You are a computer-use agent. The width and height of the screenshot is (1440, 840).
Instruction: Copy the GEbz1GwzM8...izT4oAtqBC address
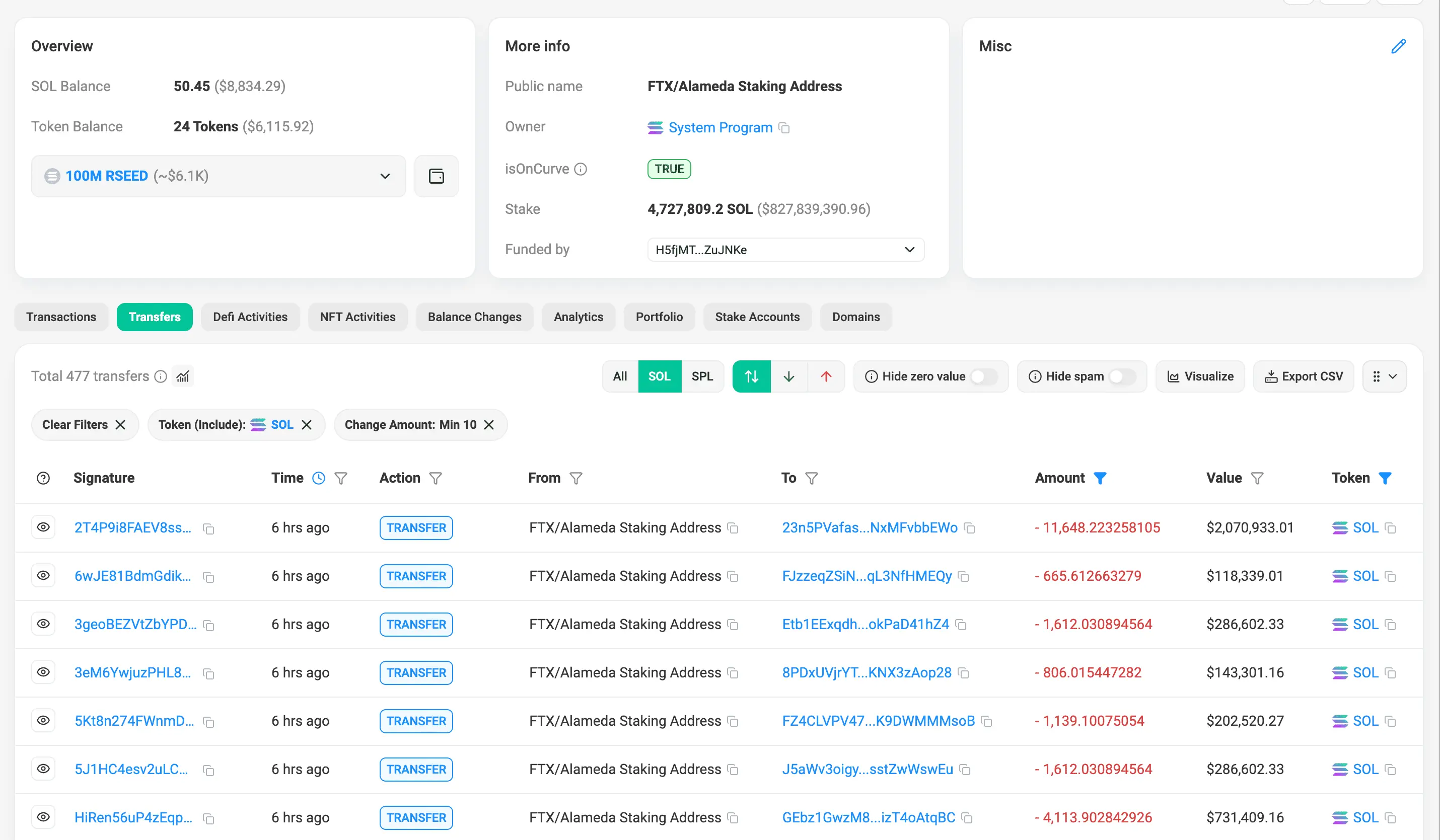click(x=967, y=818)
